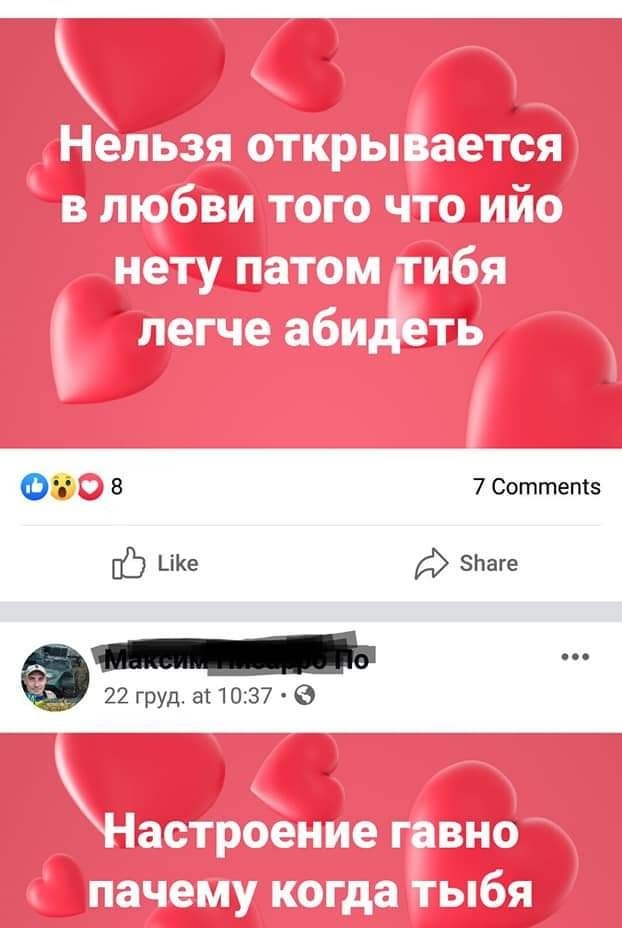Open the wow reaction emoji

pyautogui.click(x=62, y=487)
